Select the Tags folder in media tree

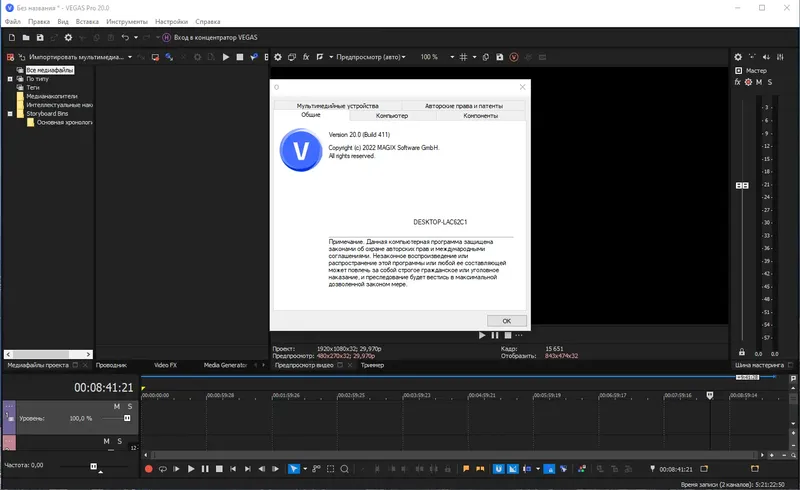(33, 87)
